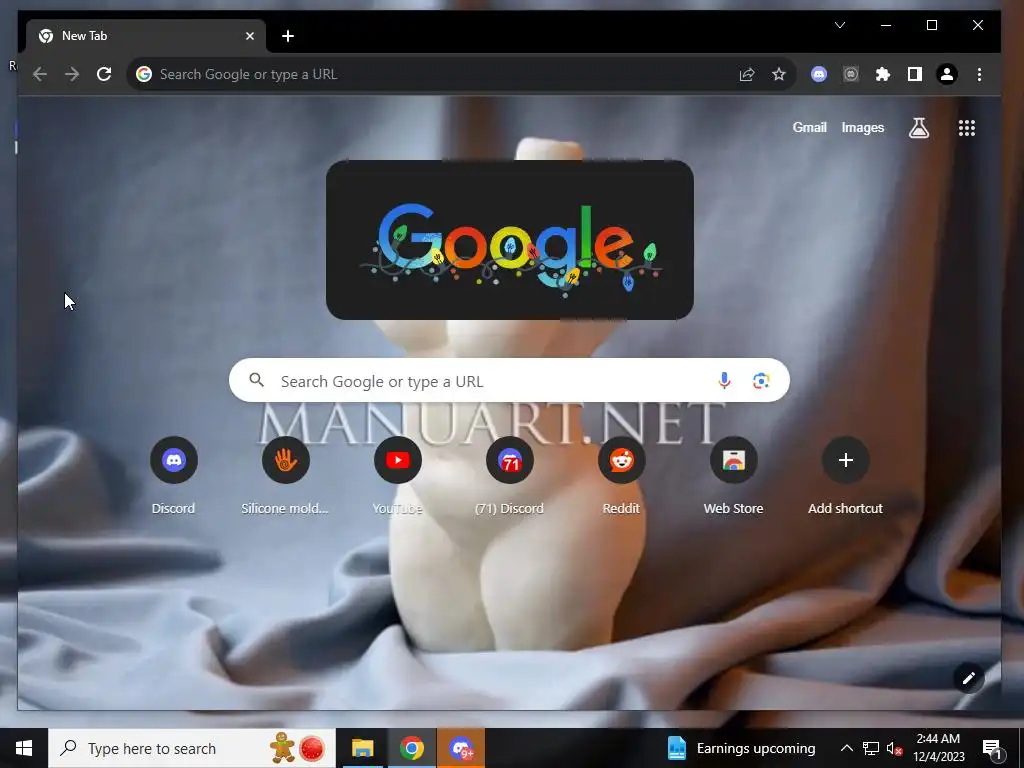
Task: Open the Google apps grid
Action: tap(967, 128)
